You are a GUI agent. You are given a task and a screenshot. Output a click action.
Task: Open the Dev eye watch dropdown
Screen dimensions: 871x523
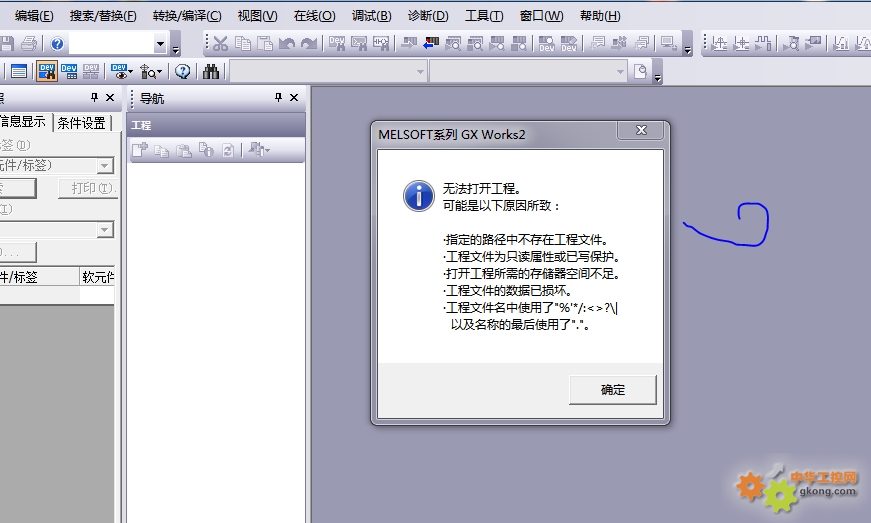[122, 71]
